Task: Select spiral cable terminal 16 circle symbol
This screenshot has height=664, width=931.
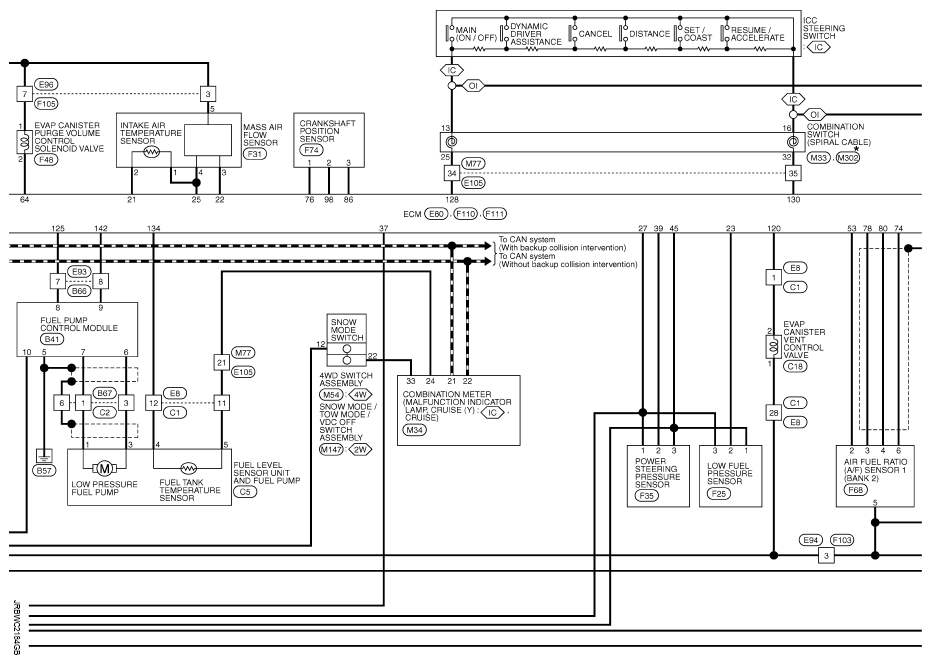Action: (x=793, y=142)
